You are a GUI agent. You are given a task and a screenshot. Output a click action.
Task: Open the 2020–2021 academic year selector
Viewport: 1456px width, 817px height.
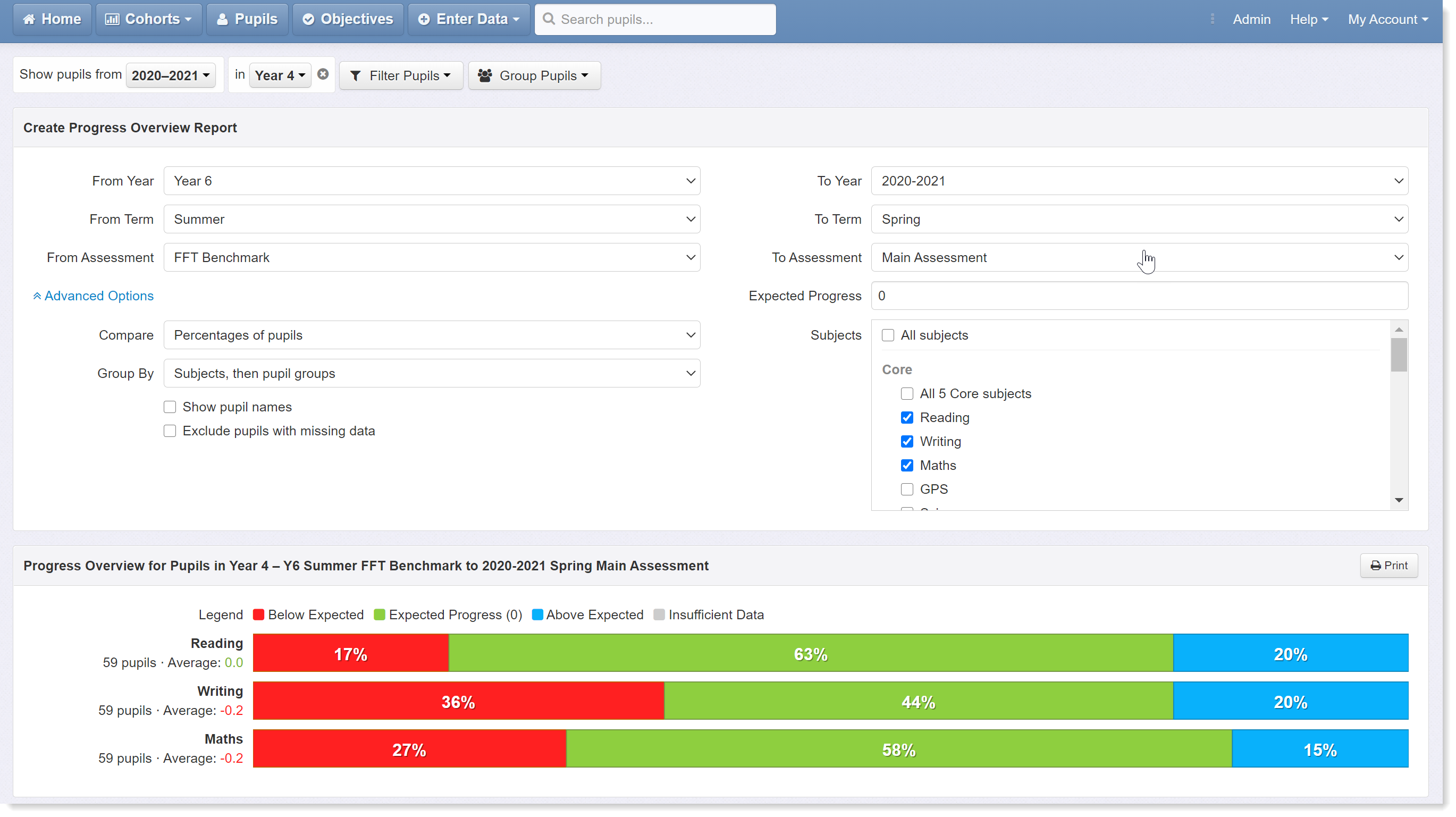(x=171, y=75)
